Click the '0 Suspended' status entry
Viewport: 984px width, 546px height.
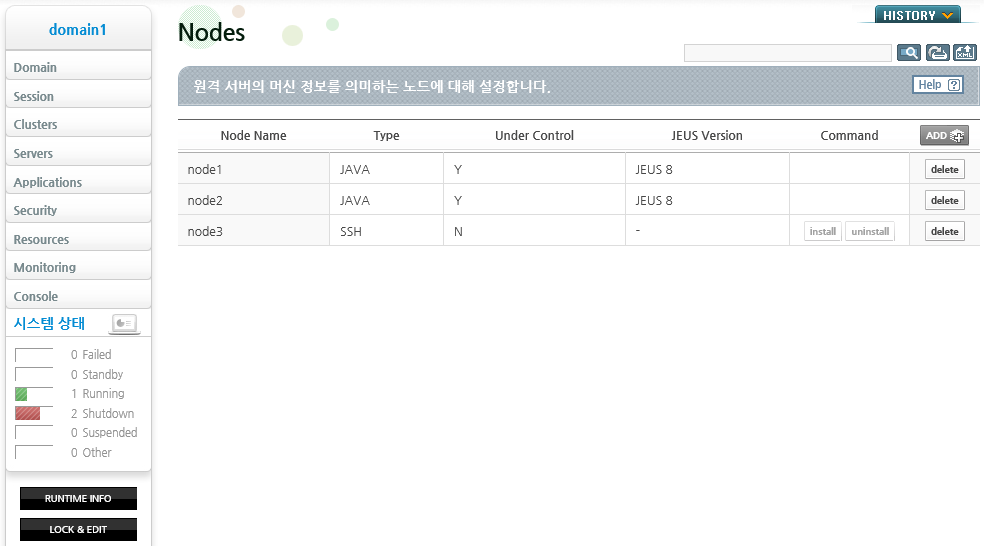click(104, 433)
